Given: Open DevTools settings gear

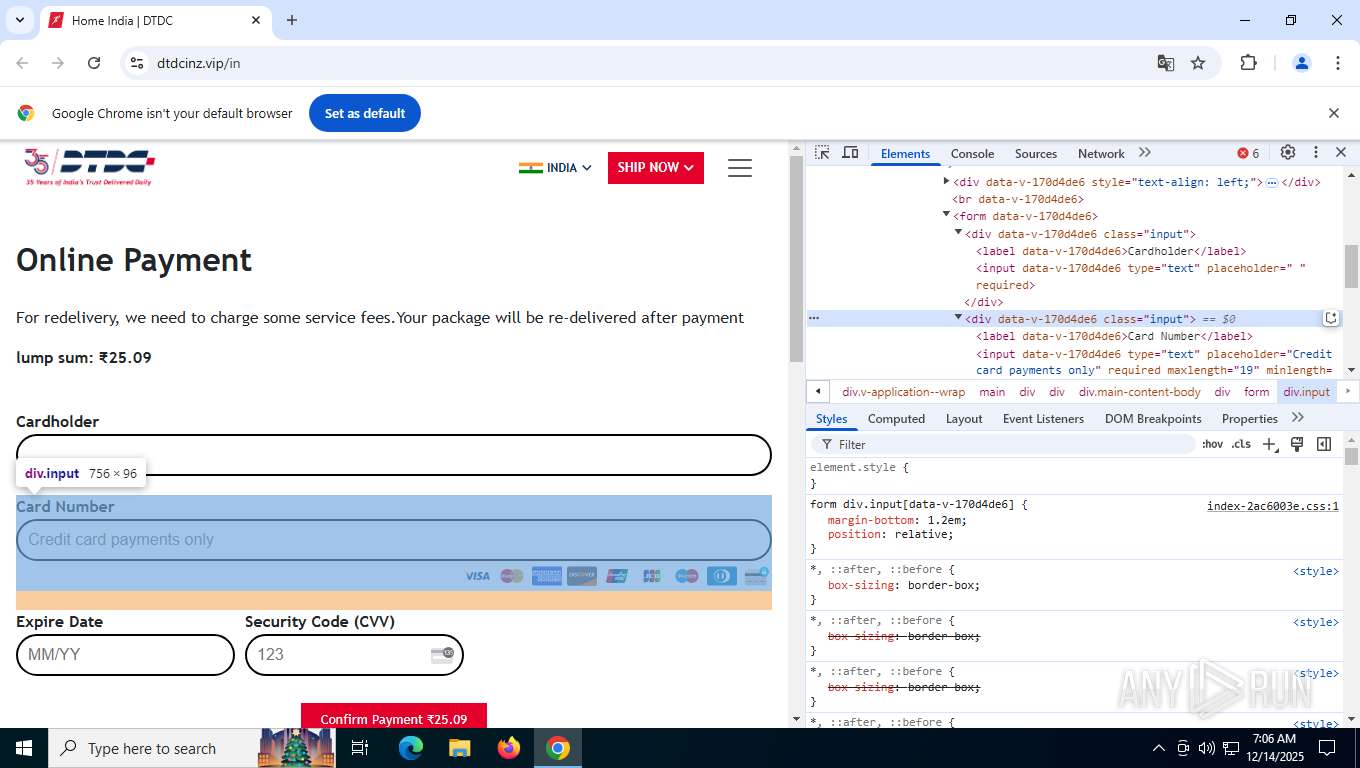Looking at the screenshot, I should [1288, 153].
